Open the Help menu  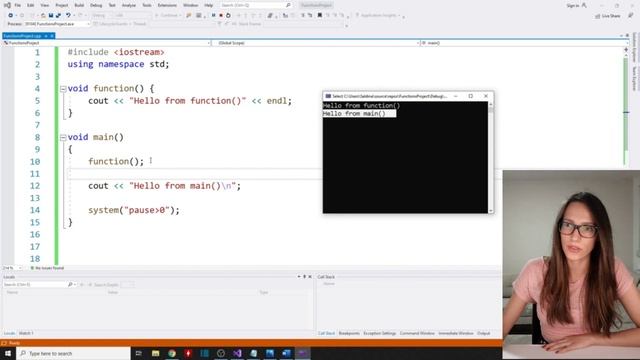209,5
